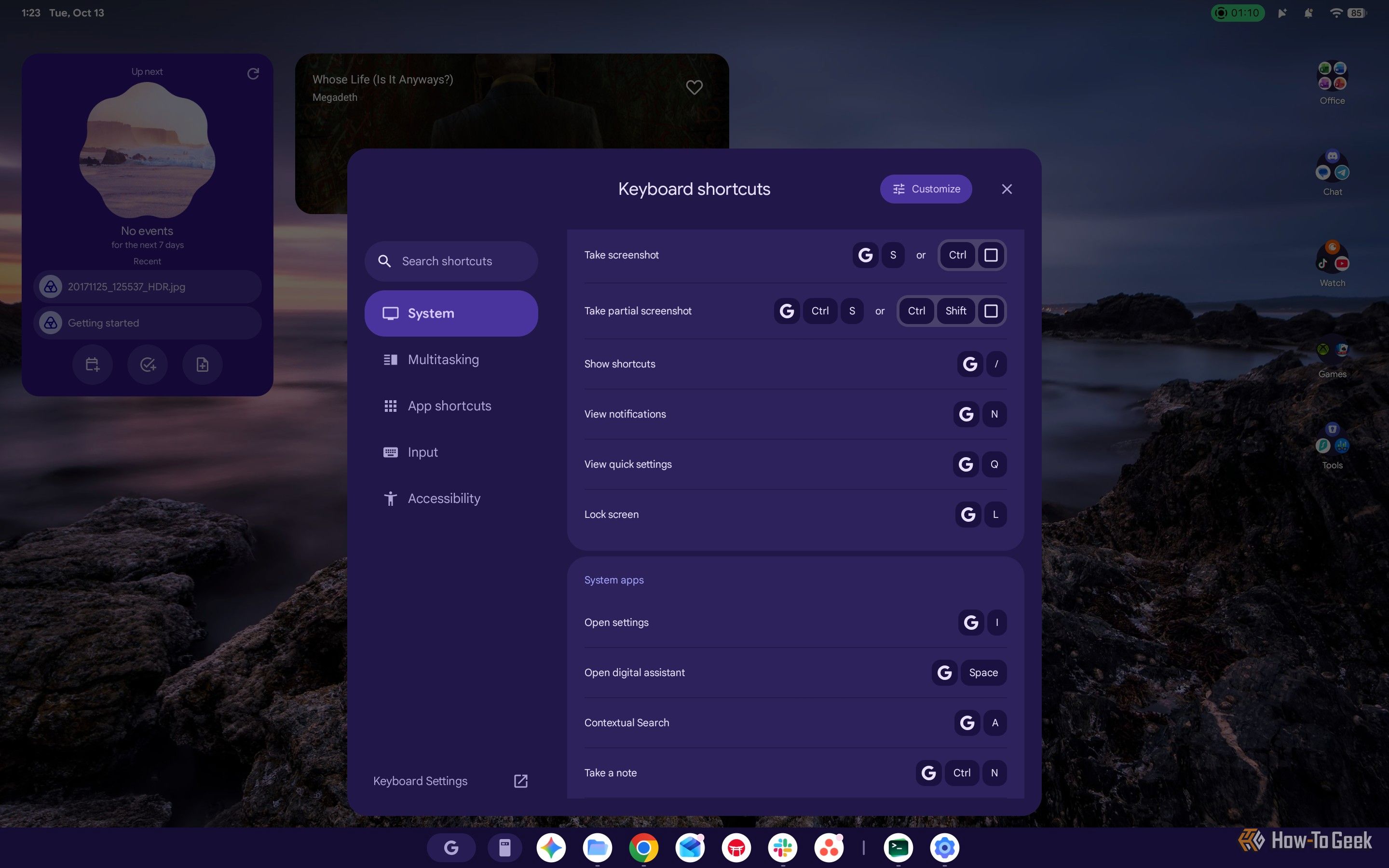The image size is (1389, 868).
Task: Click the add calendar event icon
Action: (93, 365)
